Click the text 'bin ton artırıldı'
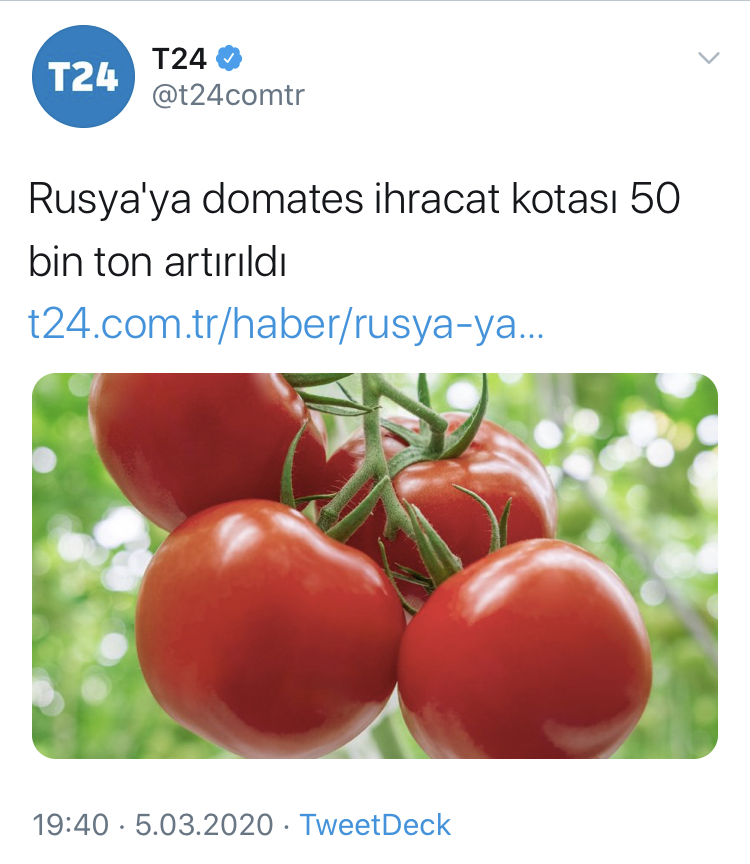750x864 pixels. (157, 261)
